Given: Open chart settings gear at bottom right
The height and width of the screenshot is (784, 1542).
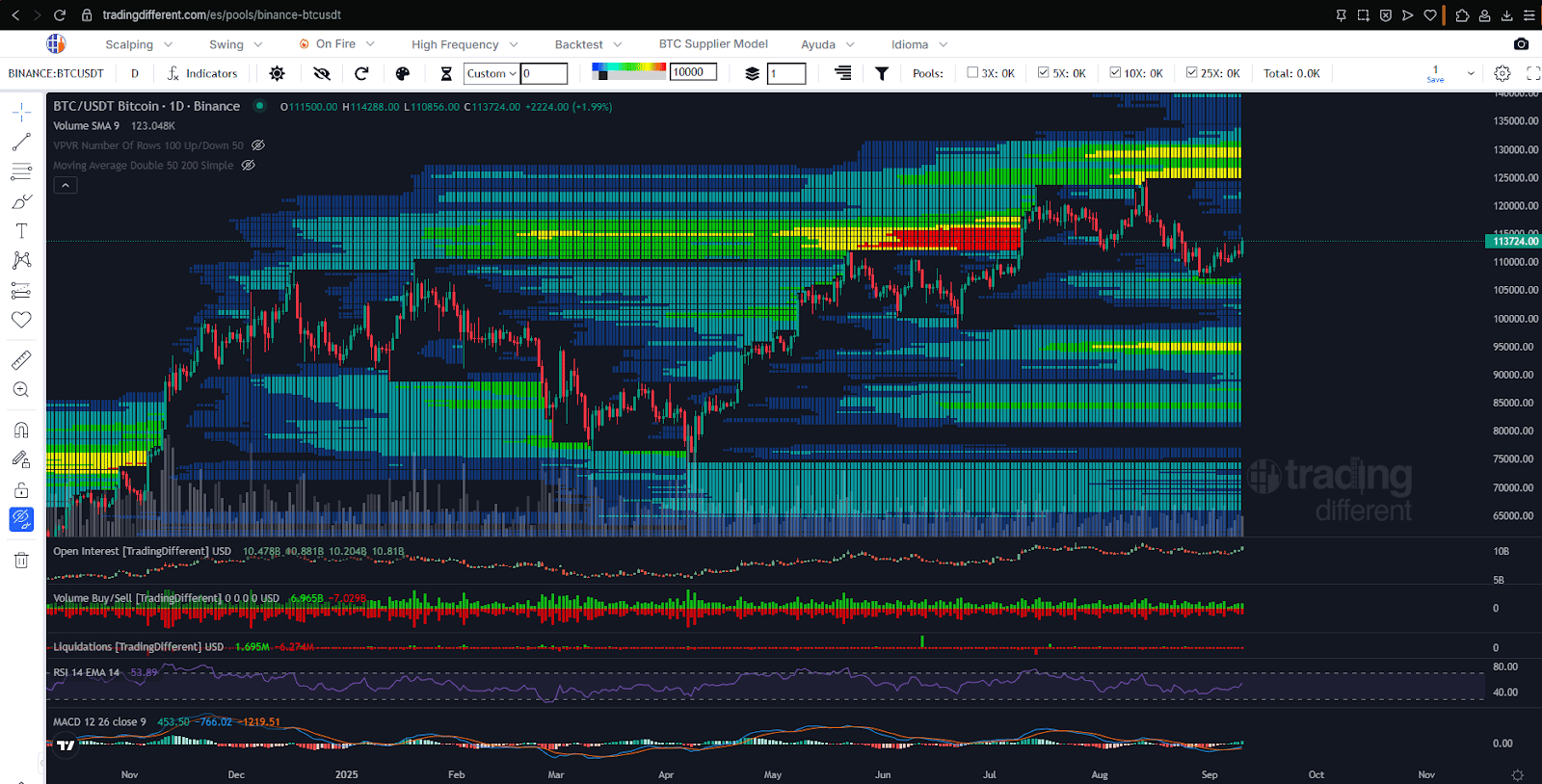Looking at the screenshot, I should click(1518, 774).
